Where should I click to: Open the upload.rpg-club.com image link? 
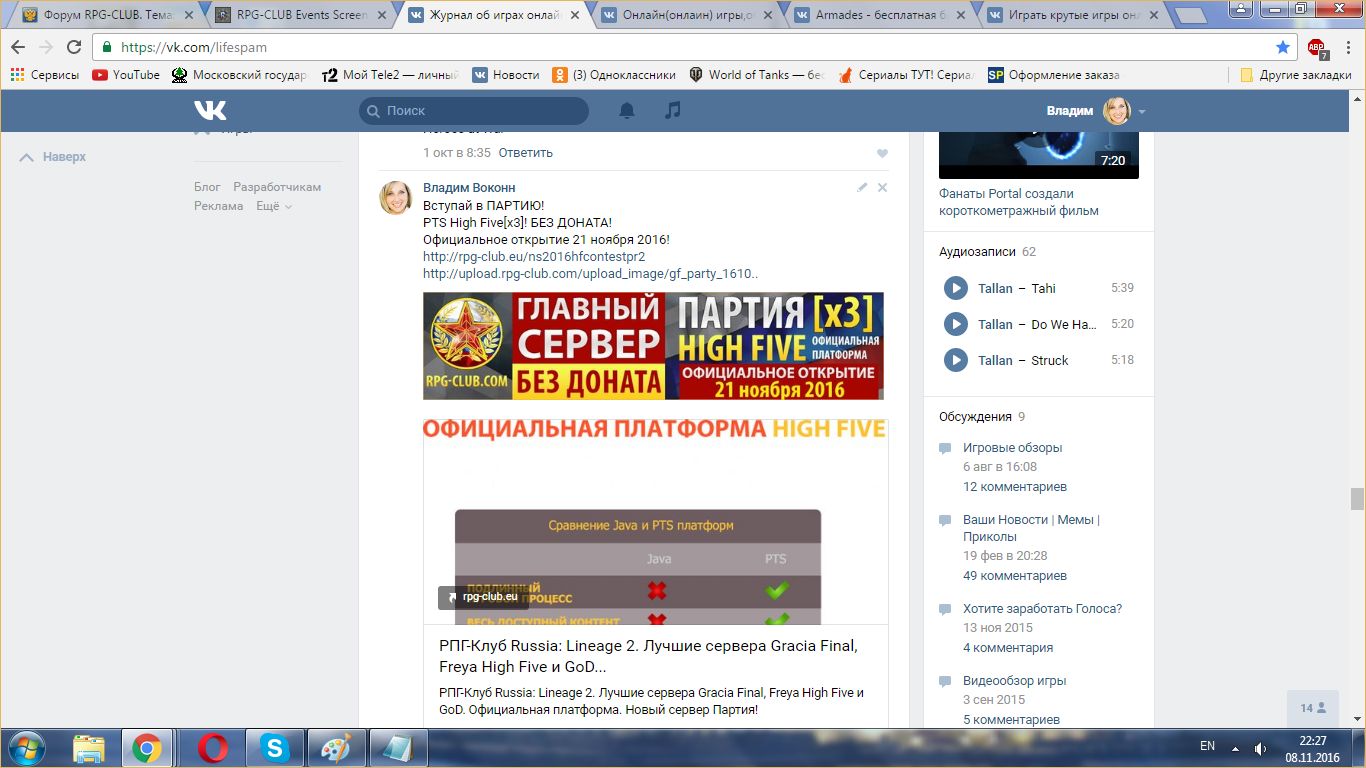[x=590, y=273]
